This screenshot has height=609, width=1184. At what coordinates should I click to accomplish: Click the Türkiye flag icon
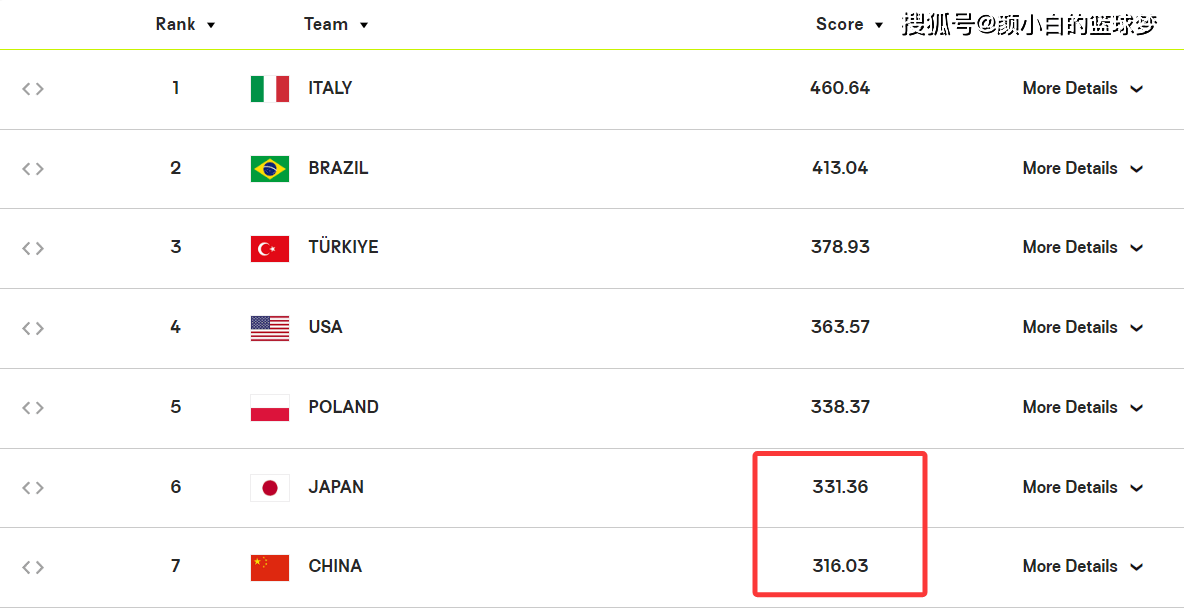(x=270, y=248)
